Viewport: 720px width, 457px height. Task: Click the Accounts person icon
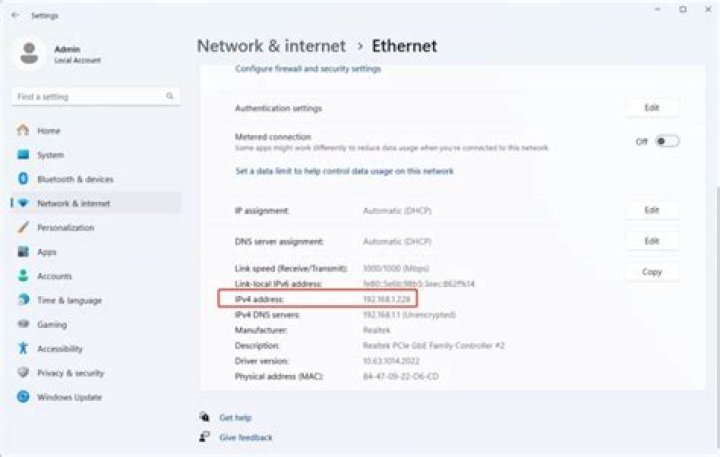[23, 276]
